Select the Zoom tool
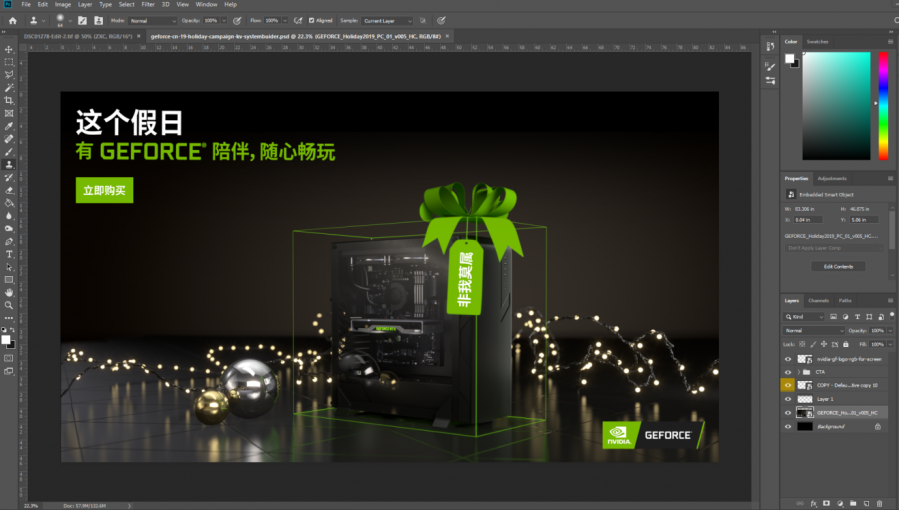 tap(9, 305)
